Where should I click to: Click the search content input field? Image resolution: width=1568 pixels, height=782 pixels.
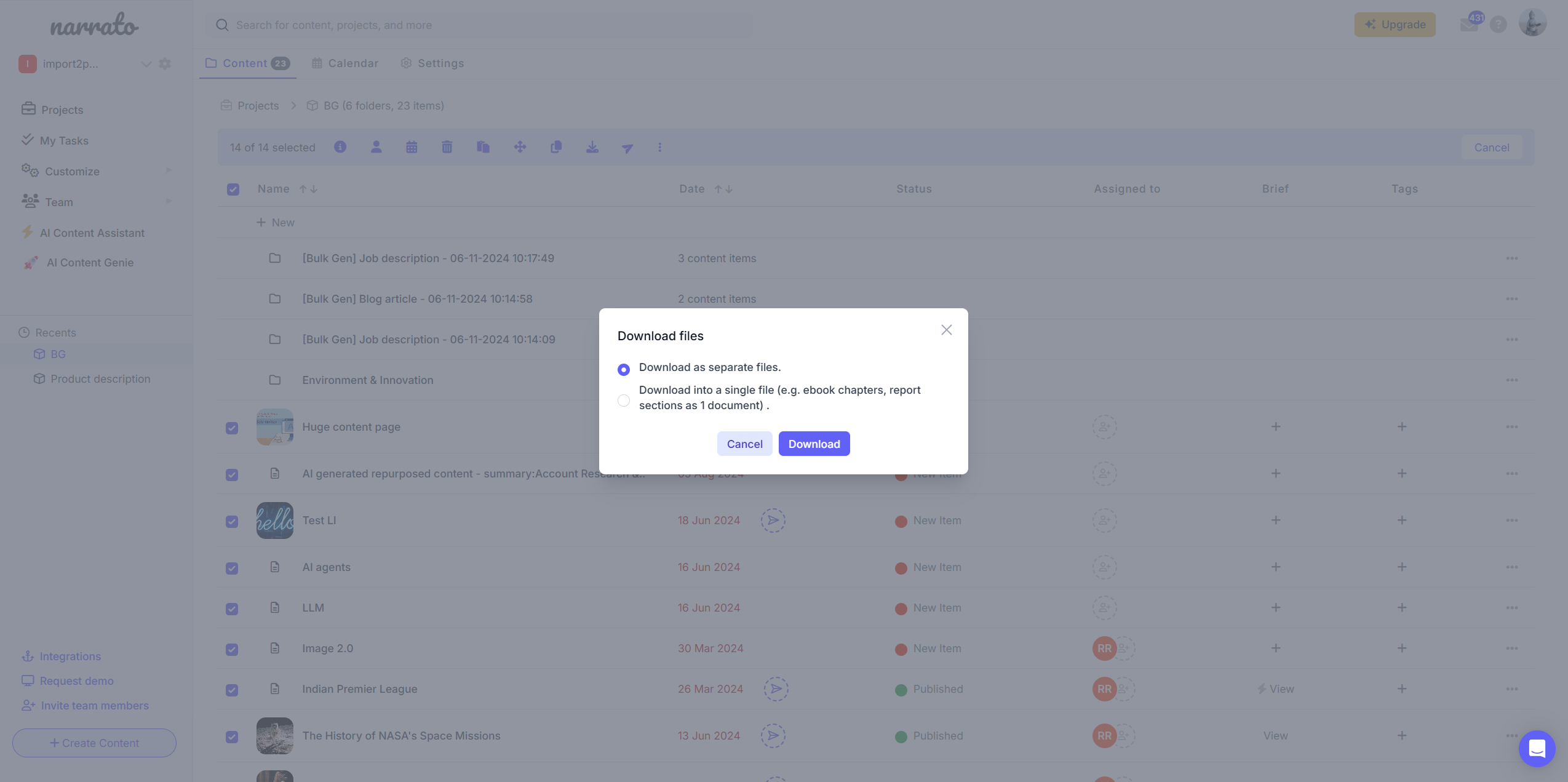click(480, 25)
